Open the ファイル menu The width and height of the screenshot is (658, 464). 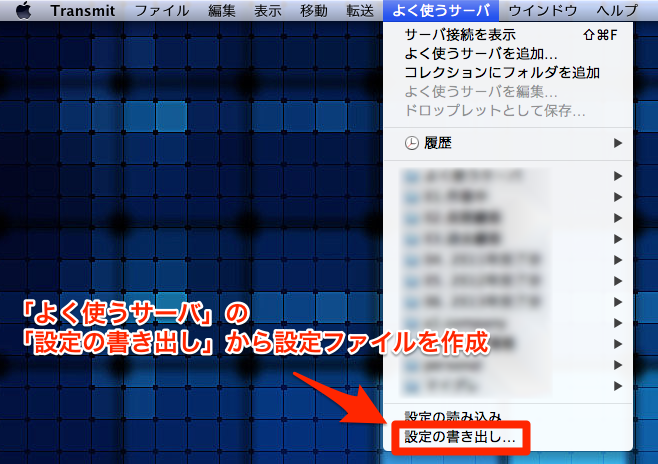click(161, 10)
